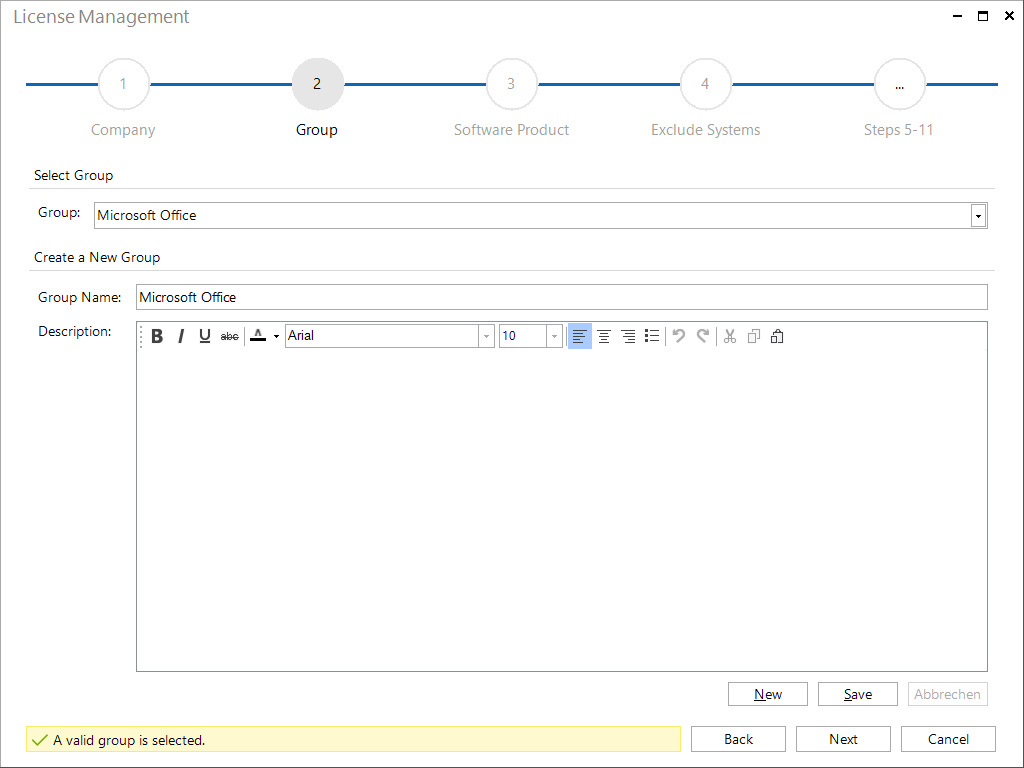Apply font color with the A icon
This screenshot has width=1024, height=768.
pos(259,336)
